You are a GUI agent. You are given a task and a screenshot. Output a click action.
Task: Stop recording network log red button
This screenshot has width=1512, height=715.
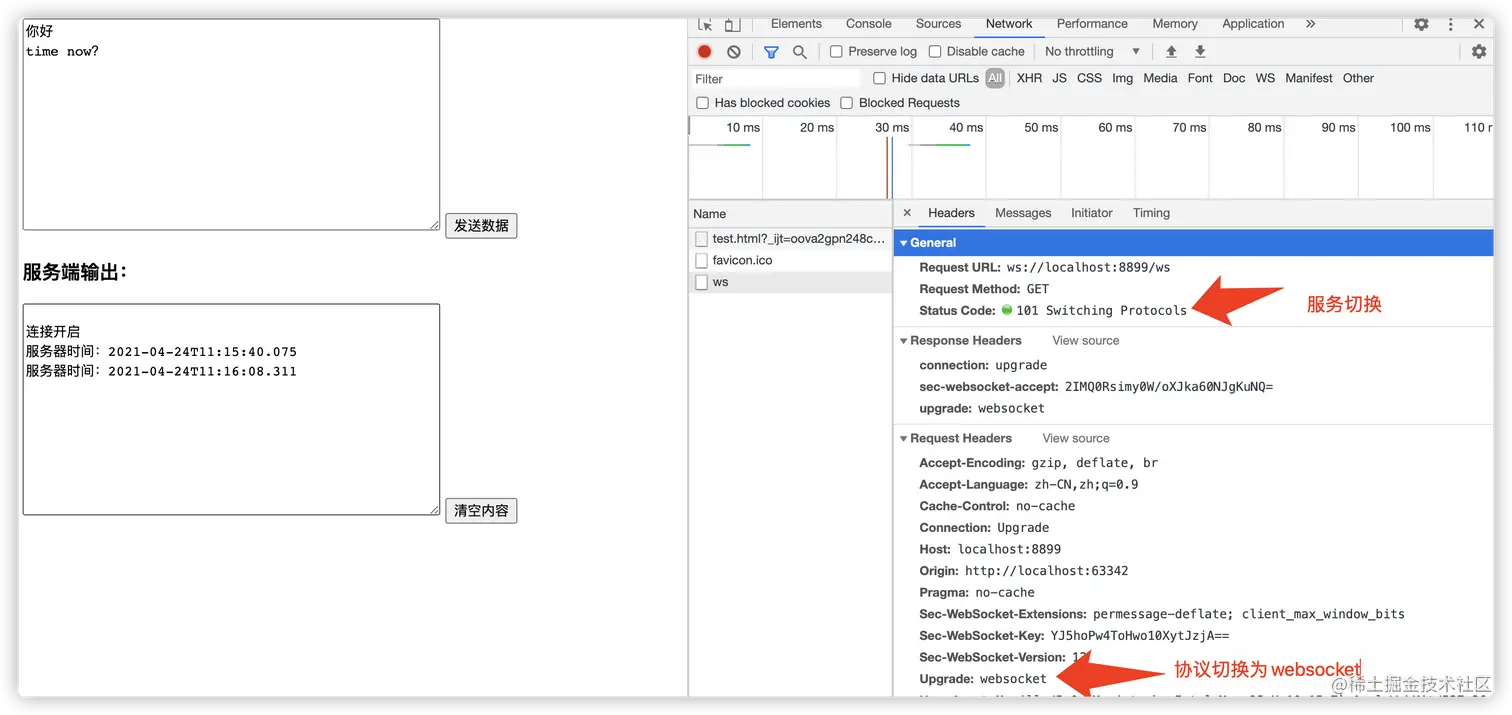[x=705, y=52]
